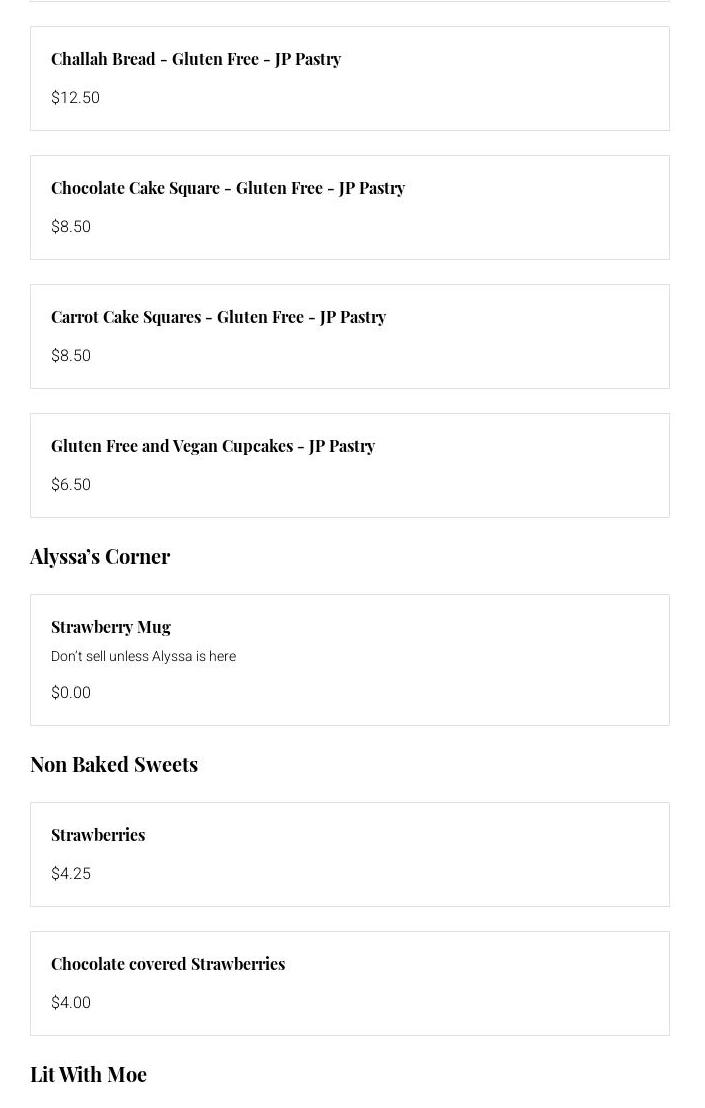Screen dimensions: 705x1108
Task: Select the Strawberries item title
Action: (98, 835)
